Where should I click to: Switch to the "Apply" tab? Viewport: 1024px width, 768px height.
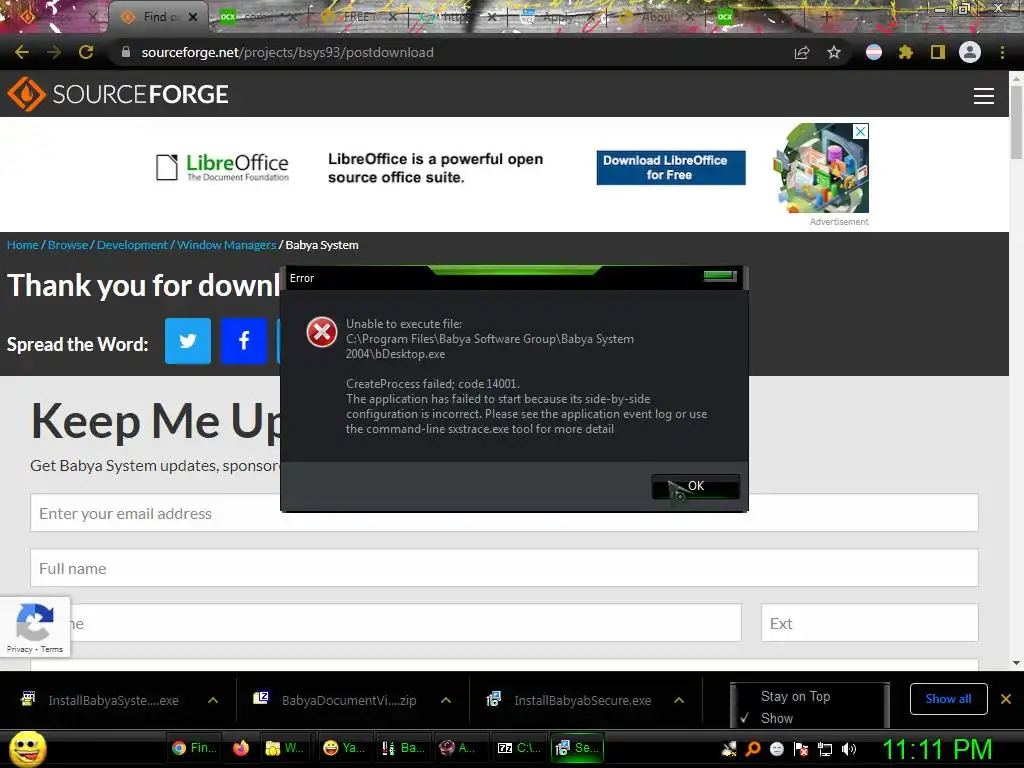pos(558,17)
